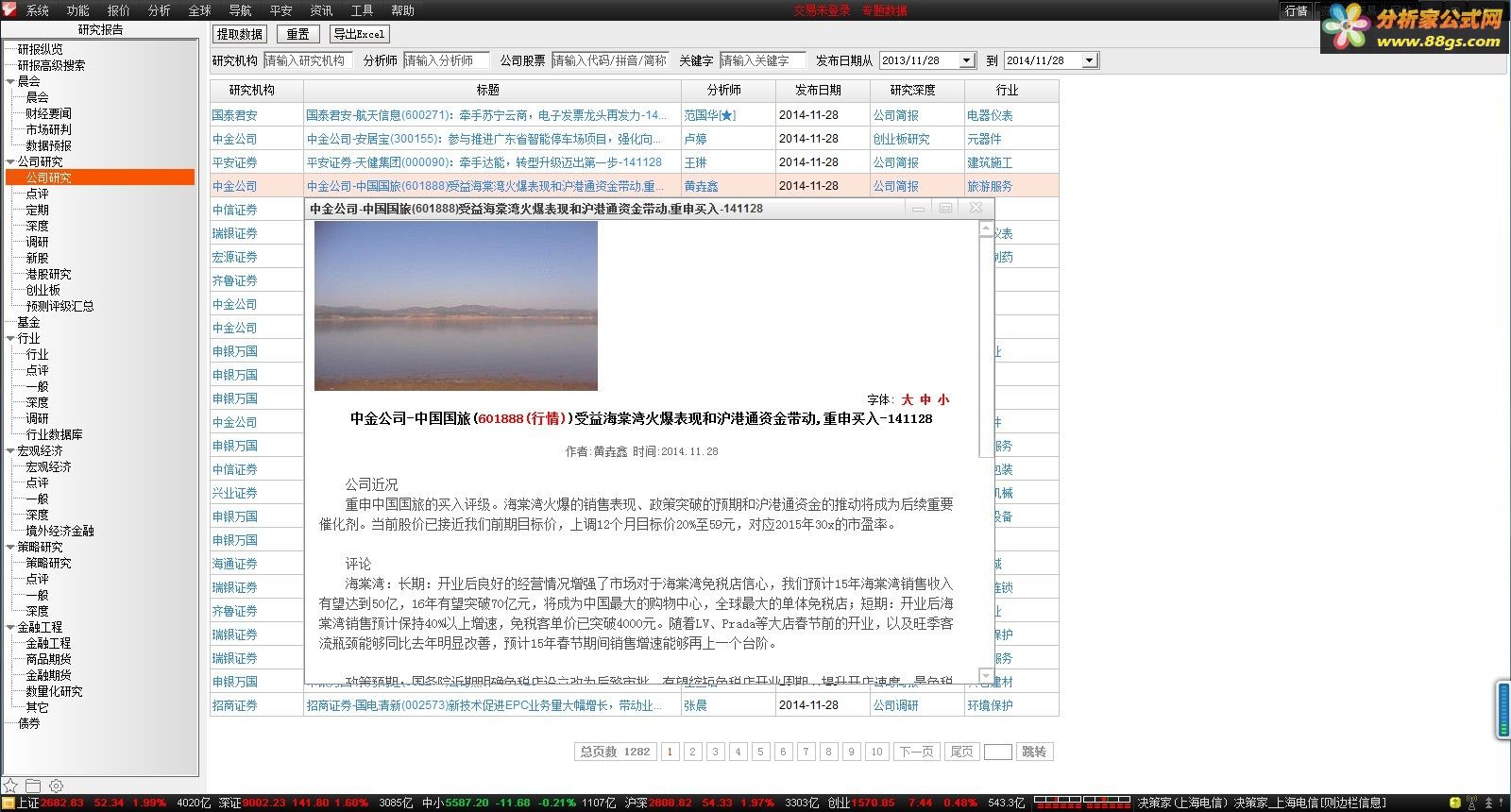The height and width of the screenshot is (812, 1511).
Task: Set report font size to 大
Action: tap(908, 399)
